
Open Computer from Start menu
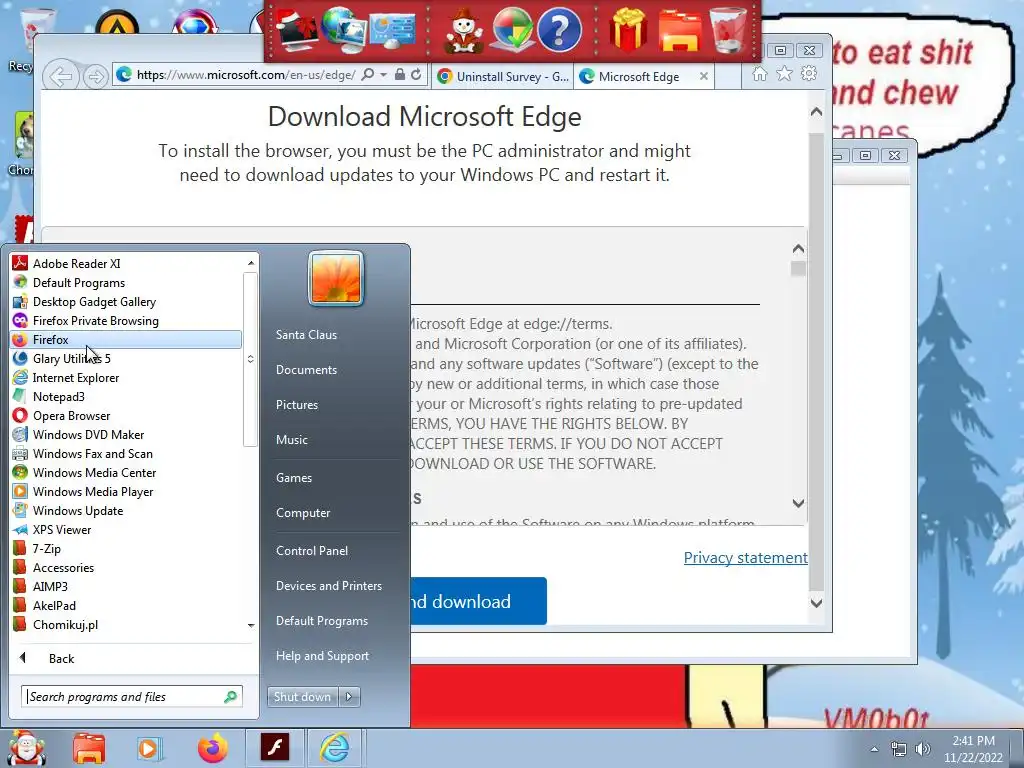(x=303, y=513)
